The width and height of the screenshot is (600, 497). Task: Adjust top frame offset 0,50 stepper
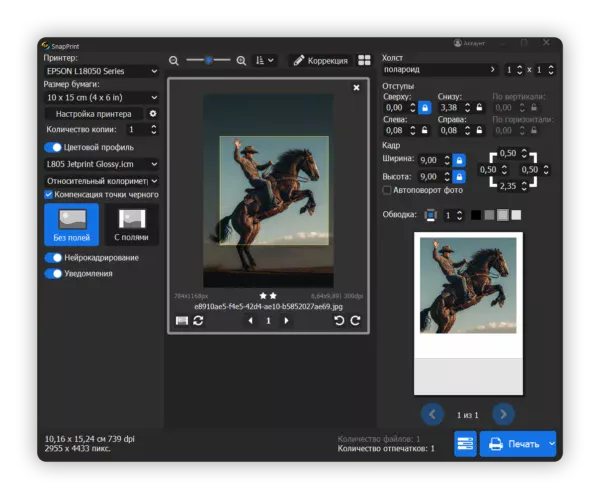click(x=524, y=153)
